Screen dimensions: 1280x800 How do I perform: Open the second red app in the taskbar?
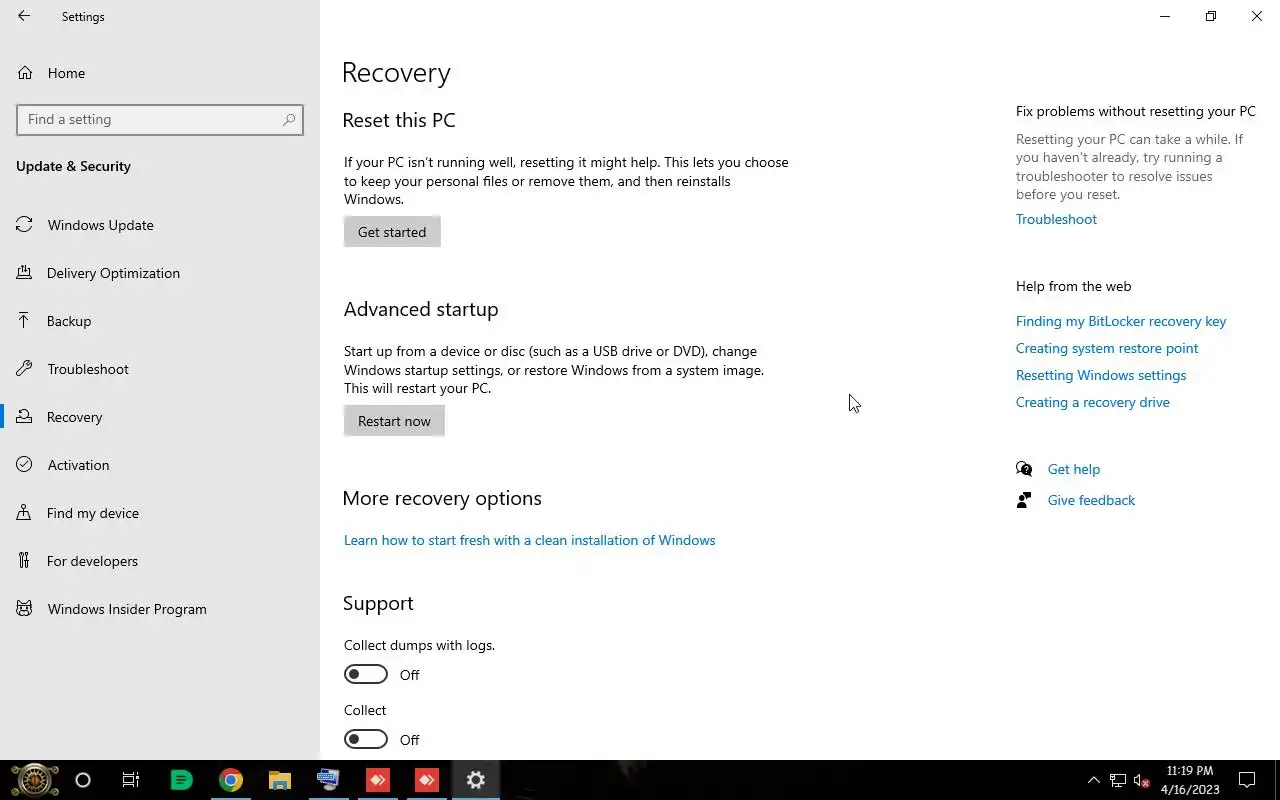click(x=427, y=780)
